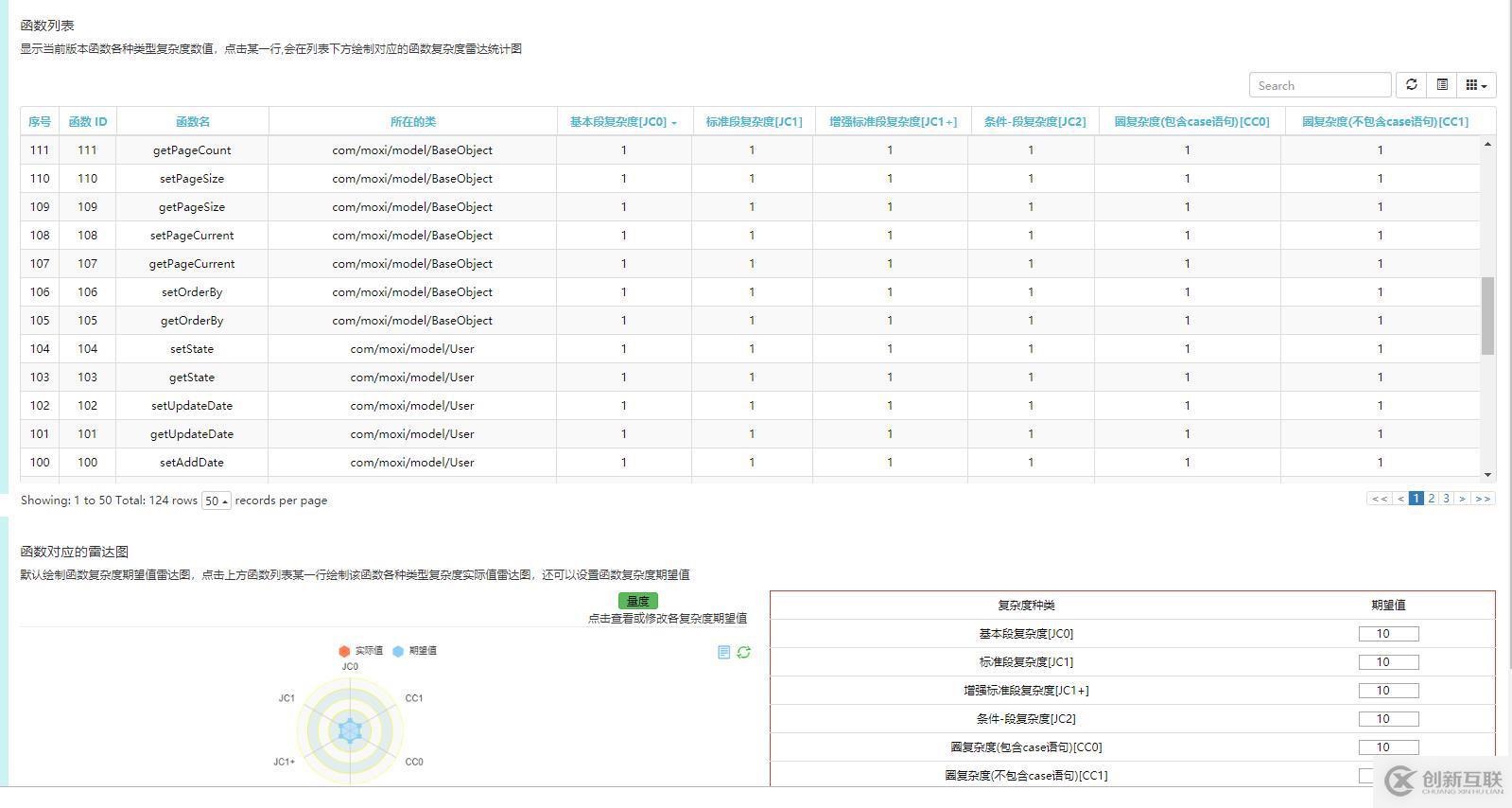Select pagination page 1

[x=1416, y=499]
